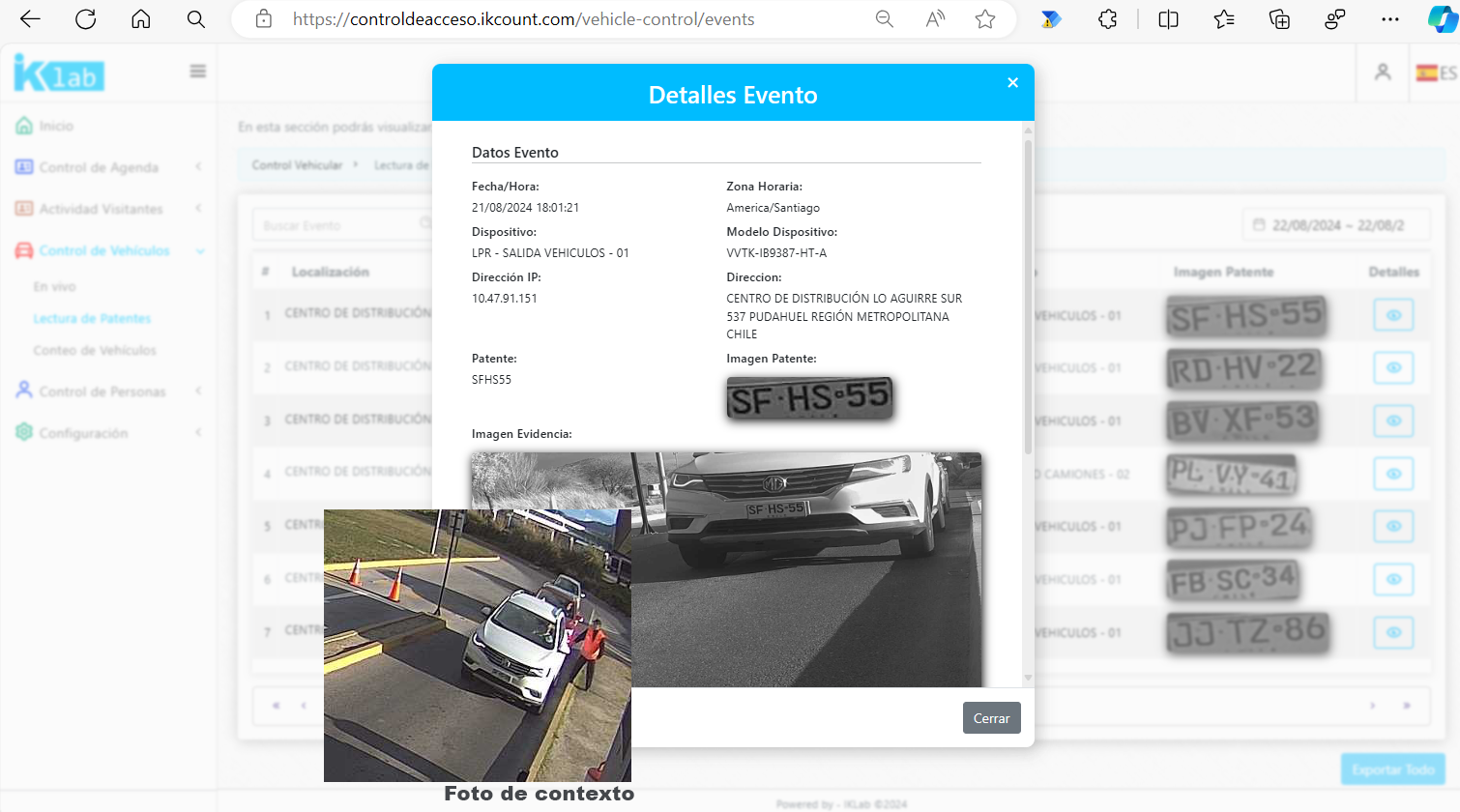The height and width of the screenshot is (812, 1460).
Task: Click the iKlab logo
Action: coord(59,72)
